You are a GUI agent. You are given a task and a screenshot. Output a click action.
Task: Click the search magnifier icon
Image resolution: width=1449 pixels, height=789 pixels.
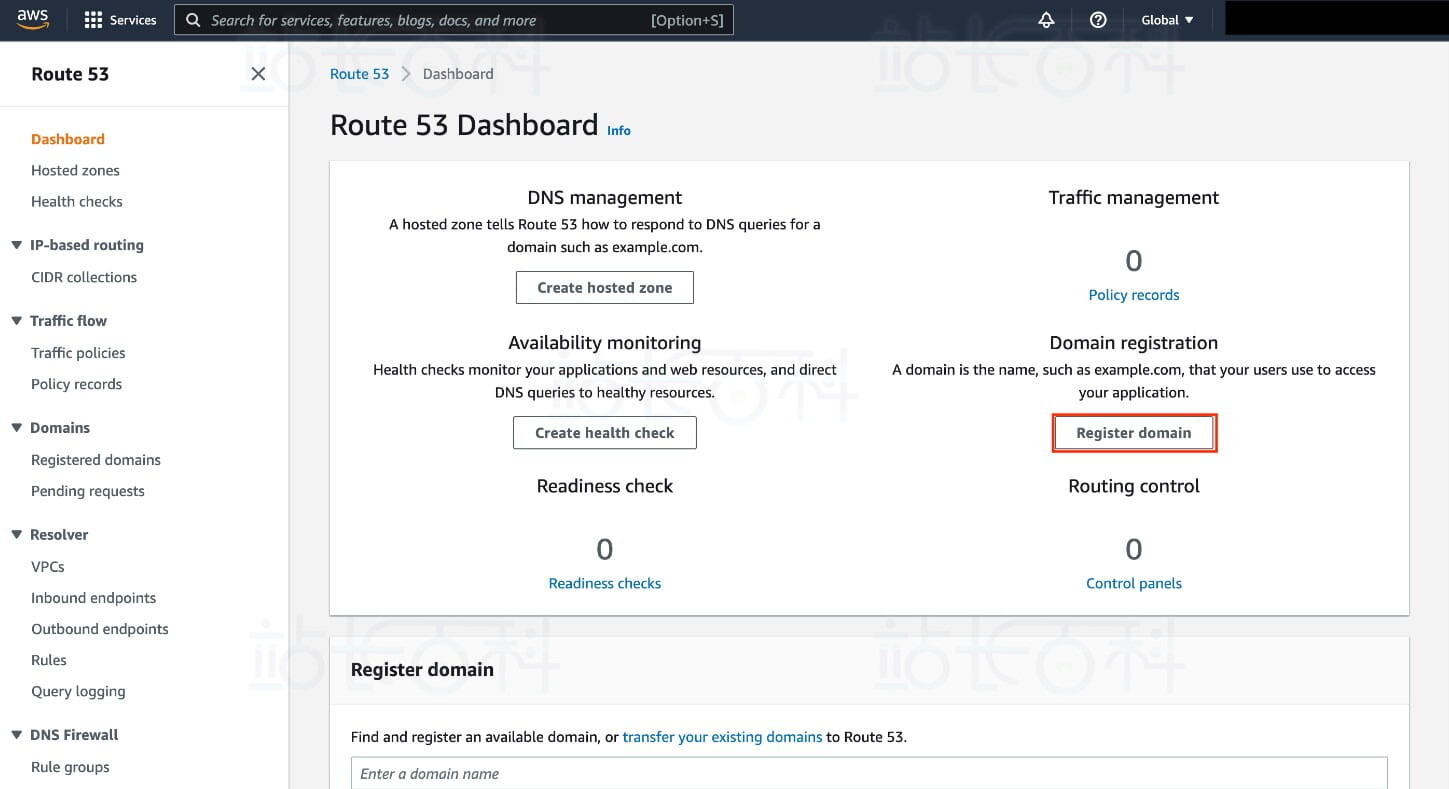[193, 20]
